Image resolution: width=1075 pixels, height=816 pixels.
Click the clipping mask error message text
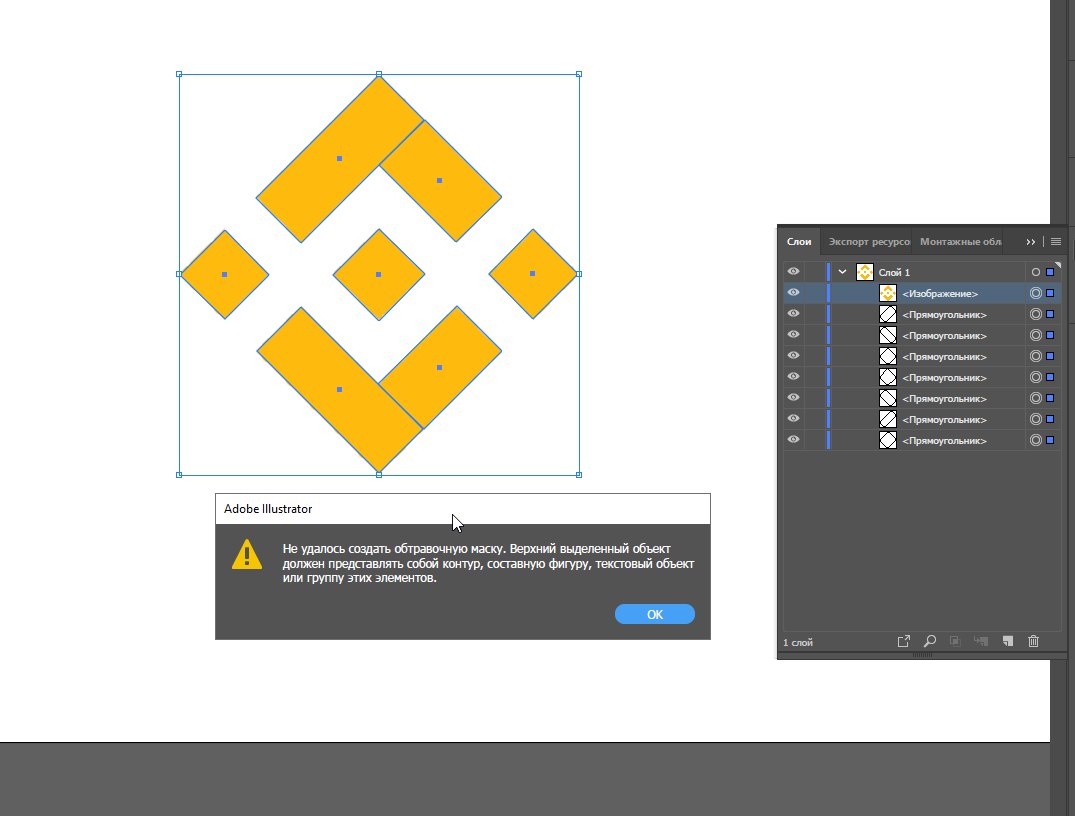coord(488,563)
